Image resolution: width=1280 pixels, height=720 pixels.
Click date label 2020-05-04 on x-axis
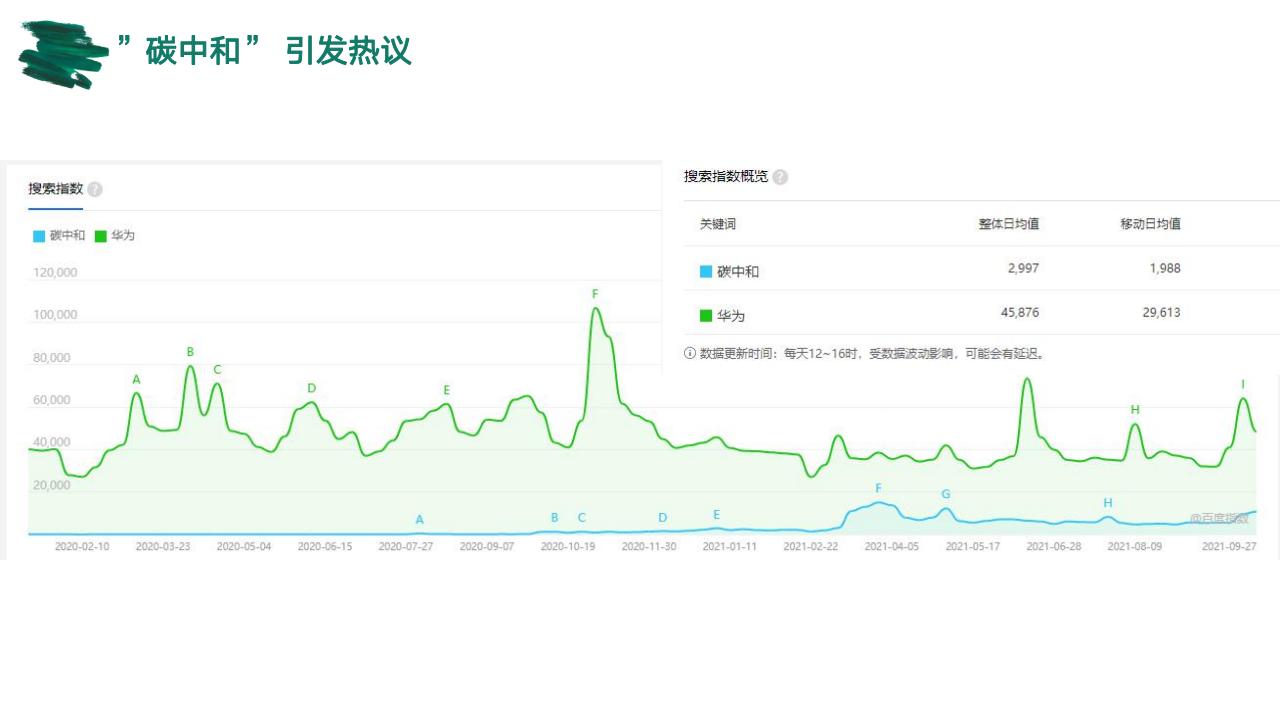tap(244, 547)
